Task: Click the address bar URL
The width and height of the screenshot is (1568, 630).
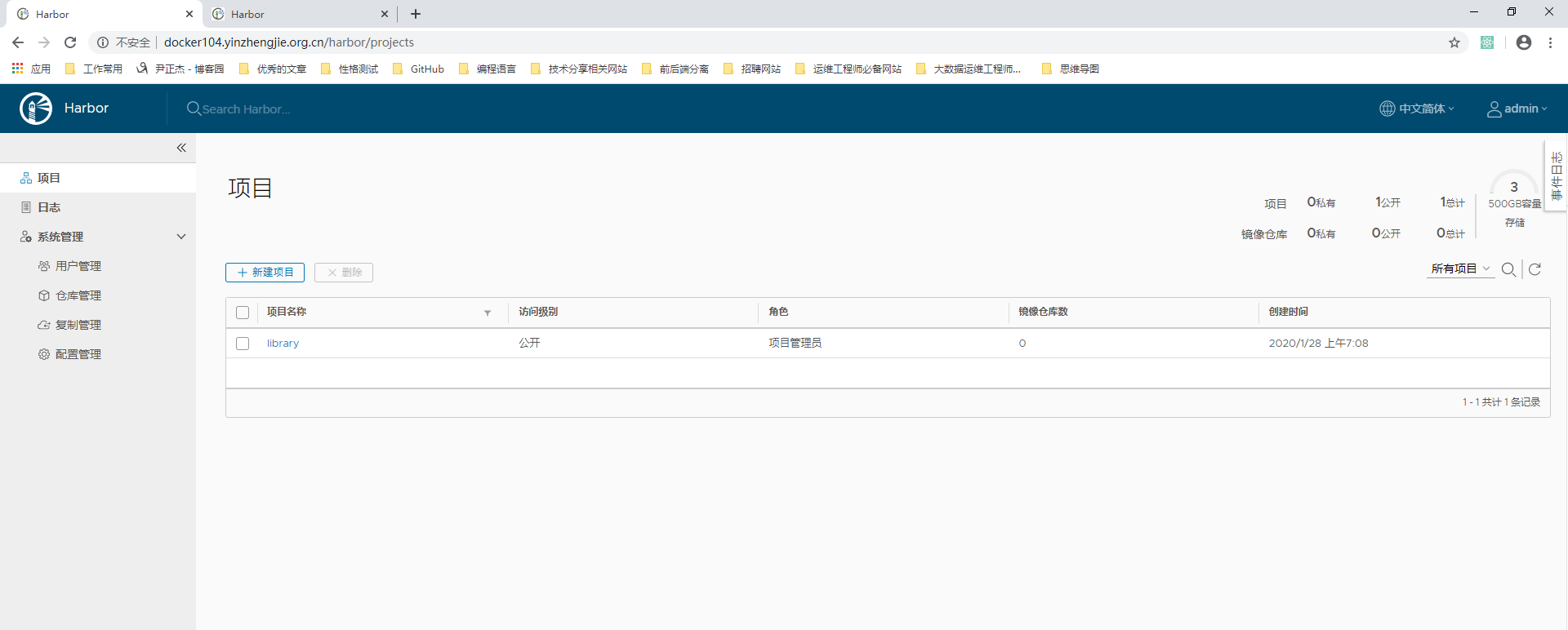Action: pos(289,42)
